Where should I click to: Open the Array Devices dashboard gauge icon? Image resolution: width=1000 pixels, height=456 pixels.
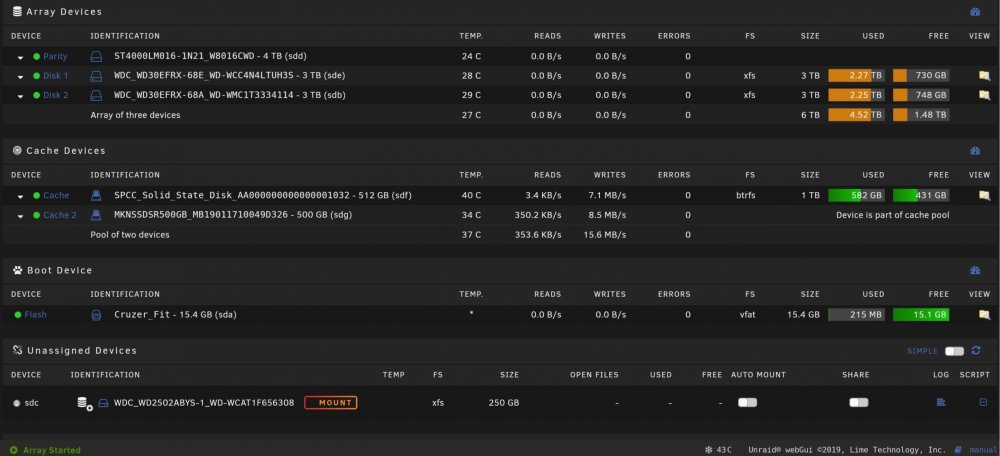tap(974, 11)
